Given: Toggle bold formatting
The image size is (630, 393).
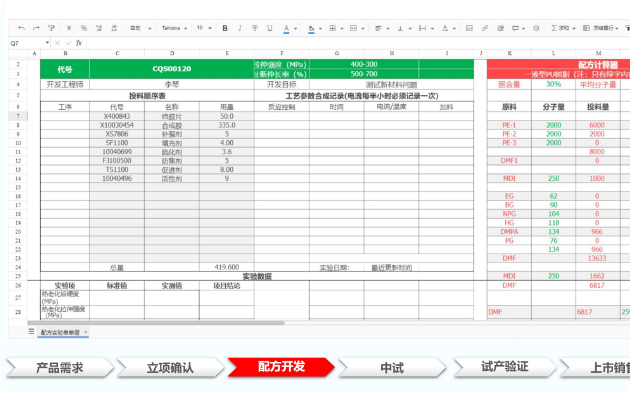Looking at the screenshot, I should pos(225,28).
